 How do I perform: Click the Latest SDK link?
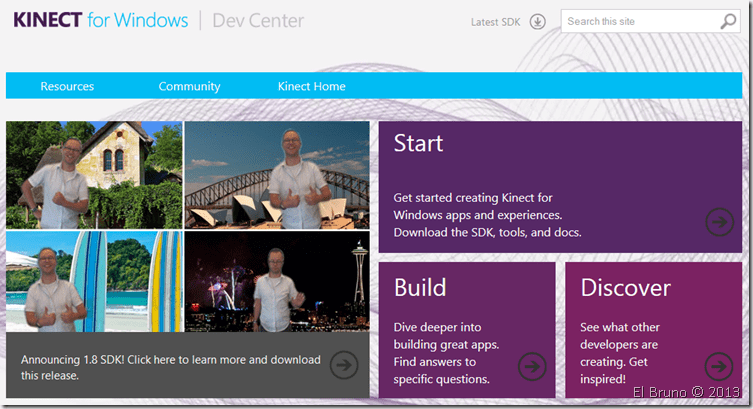point(497,22)
